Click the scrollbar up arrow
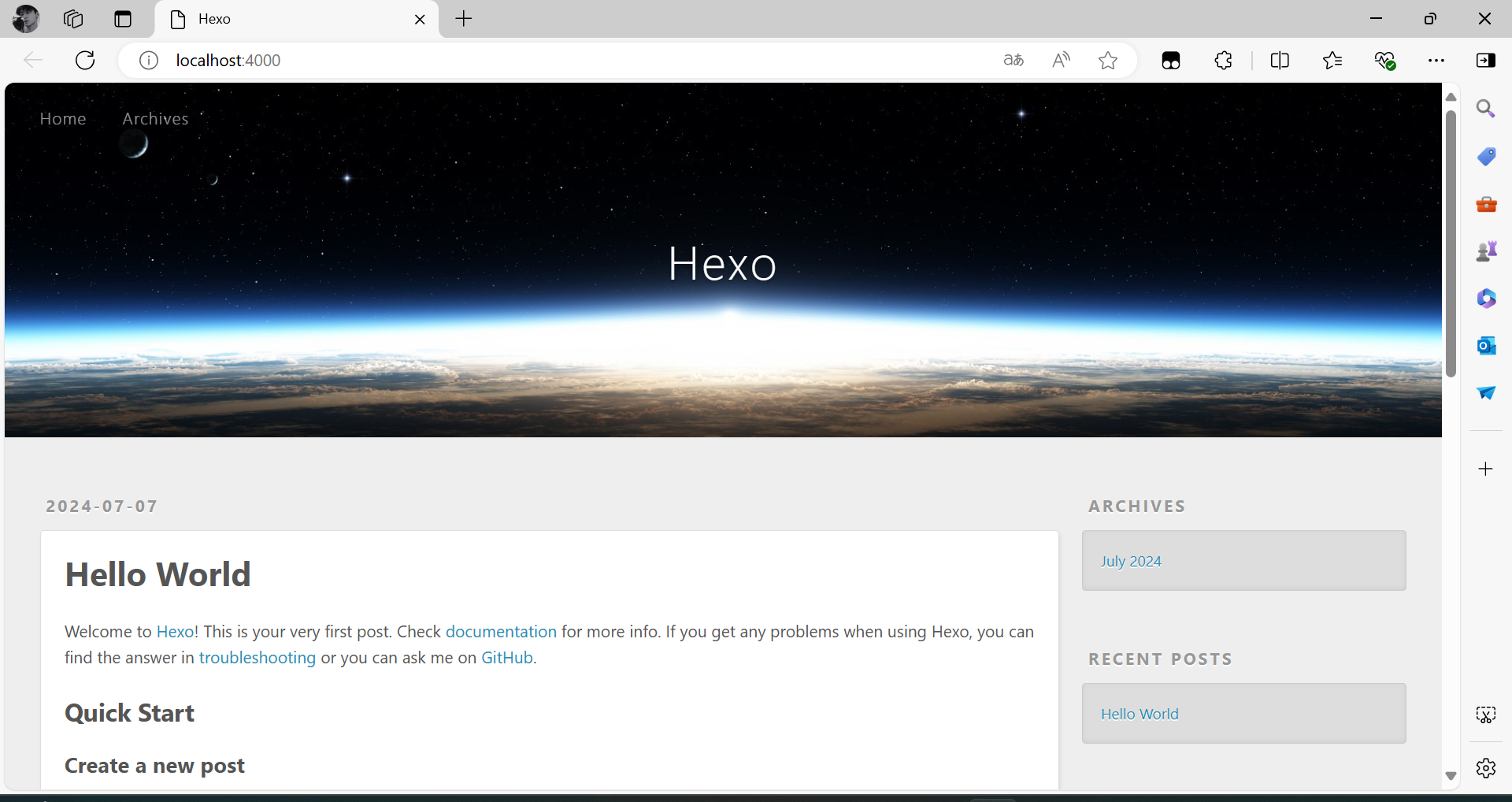1512x802 pixels. click(x=1451, y=97)
